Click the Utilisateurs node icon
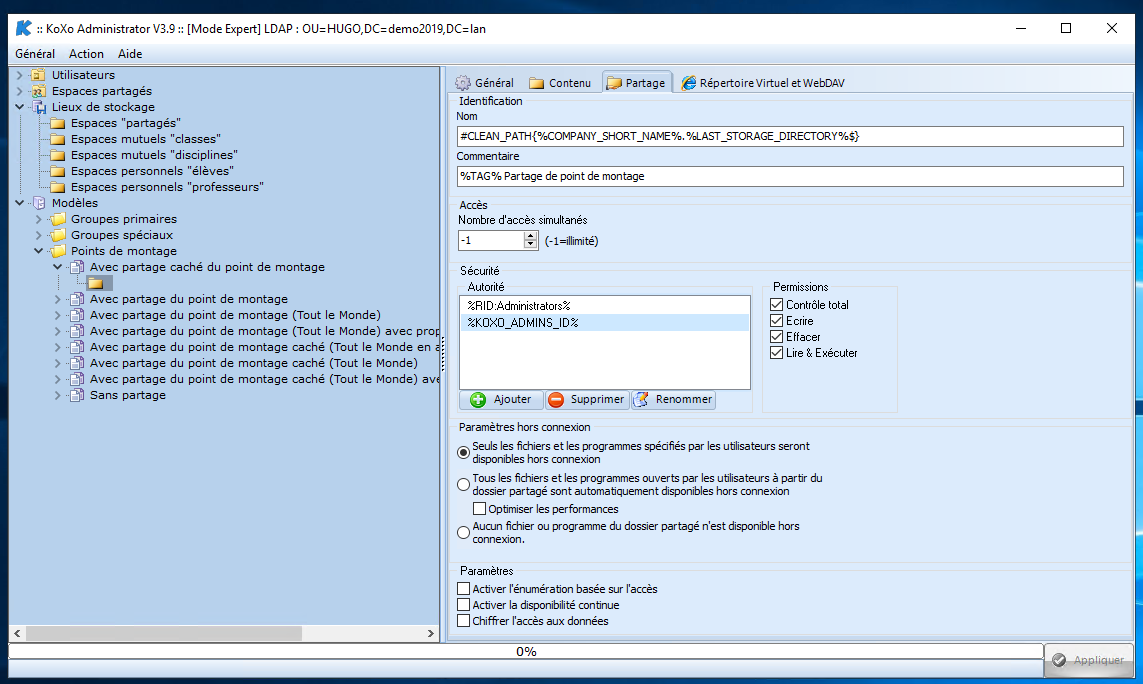 coord(39,74)
